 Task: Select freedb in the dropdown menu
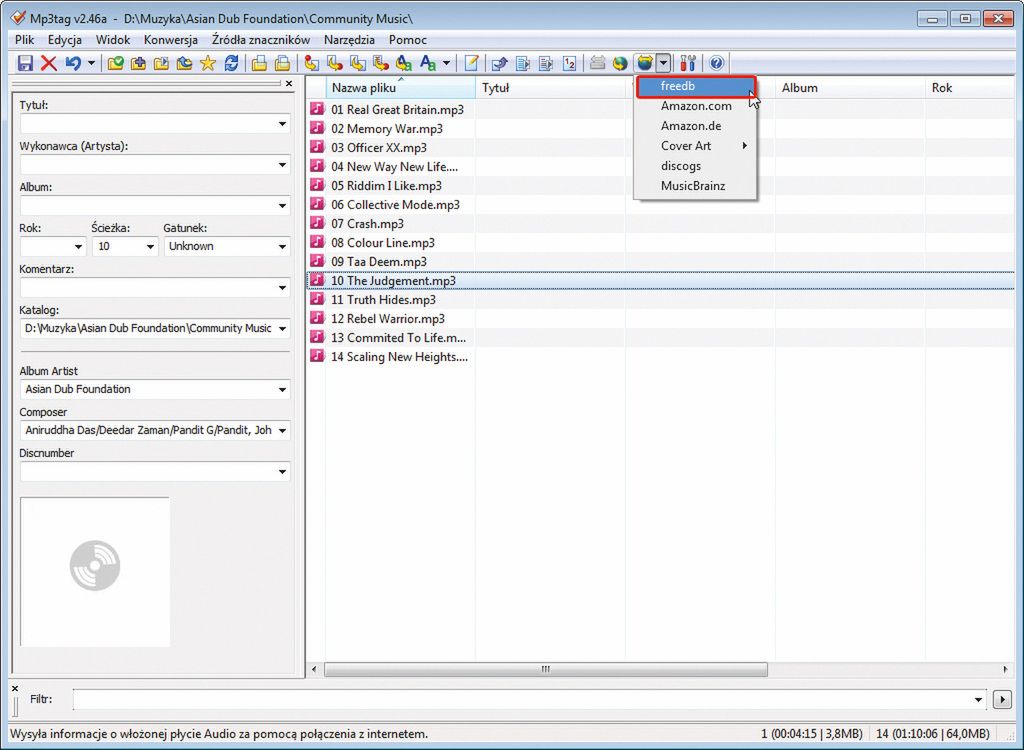pos(694,87)
